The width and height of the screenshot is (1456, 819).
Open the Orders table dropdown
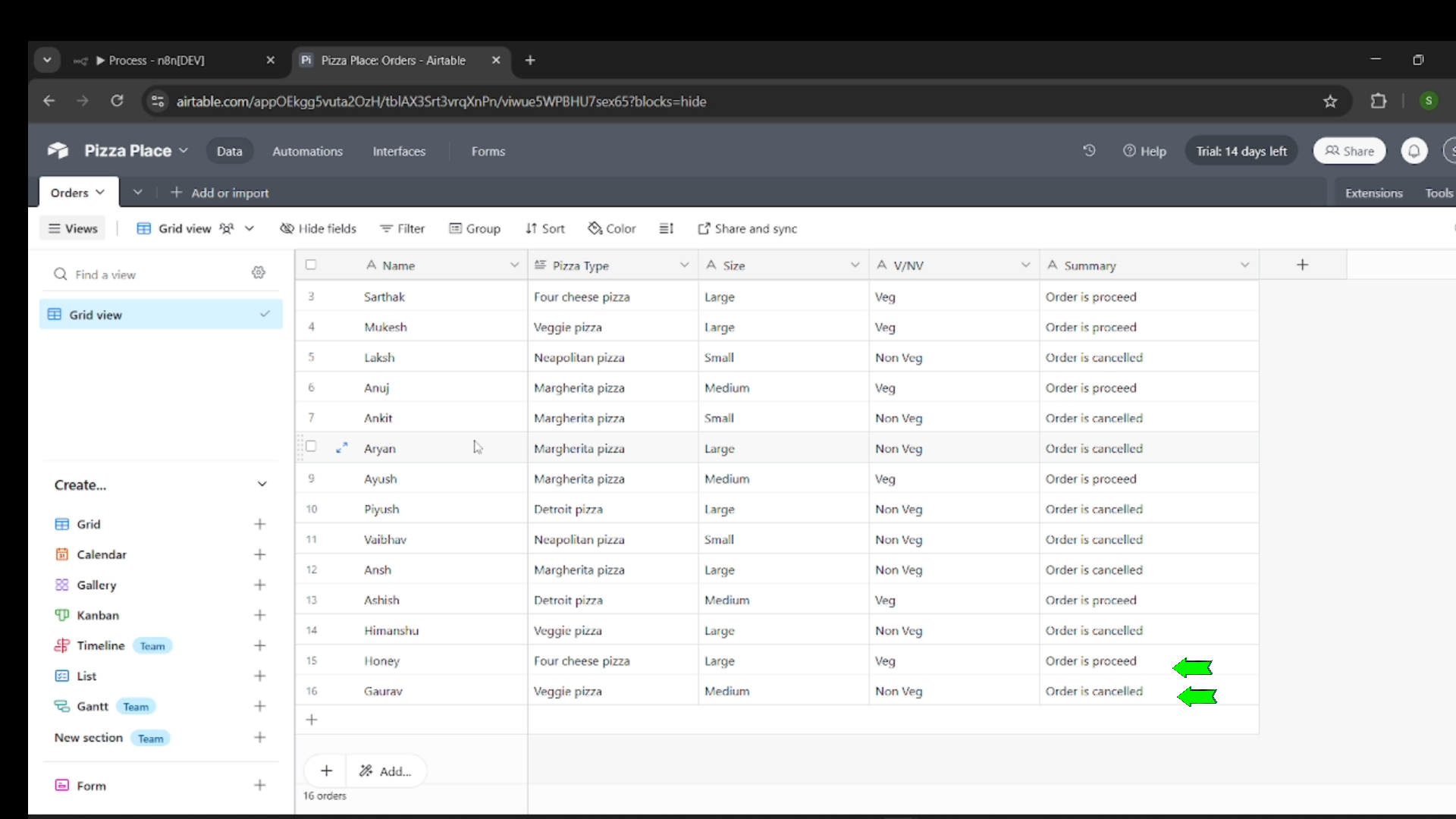[77, 192]
